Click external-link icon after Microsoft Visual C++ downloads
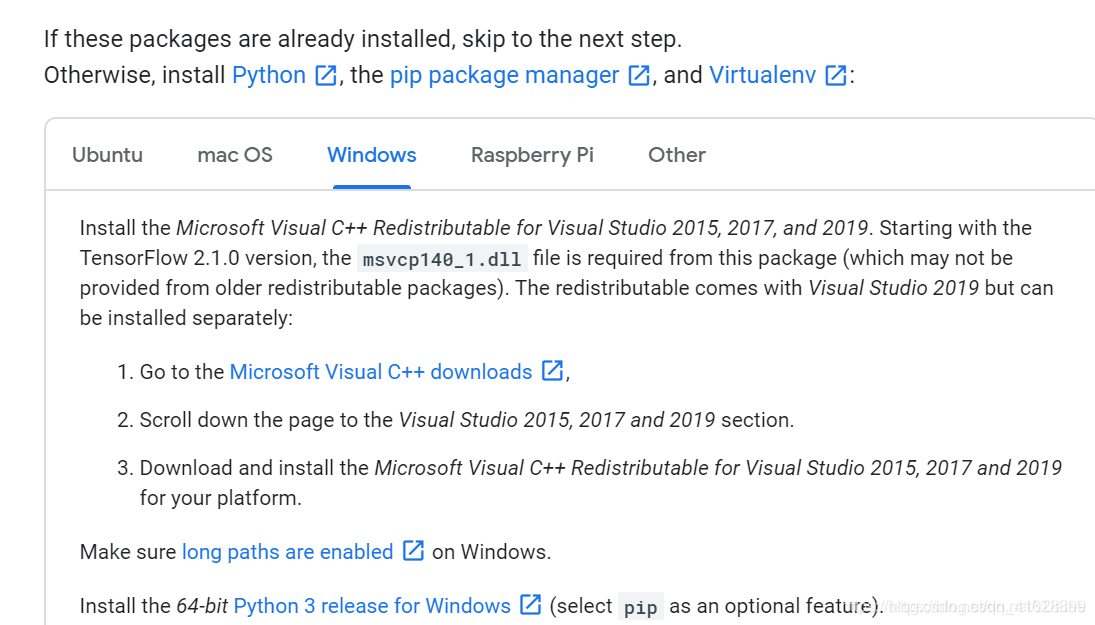 click(x=552, y=371)
